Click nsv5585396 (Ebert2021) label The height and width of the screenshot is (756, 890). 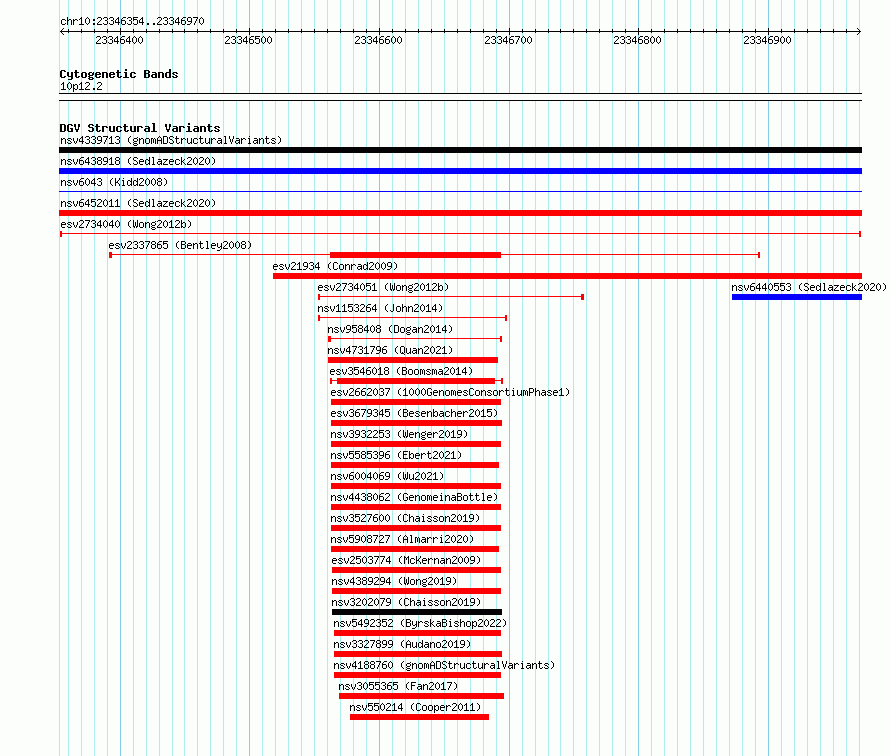396,455
